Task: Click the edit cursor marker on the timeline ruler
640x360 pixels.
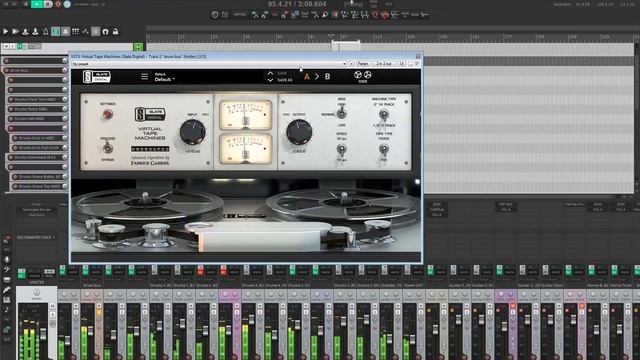Action: tap(331, 36)
